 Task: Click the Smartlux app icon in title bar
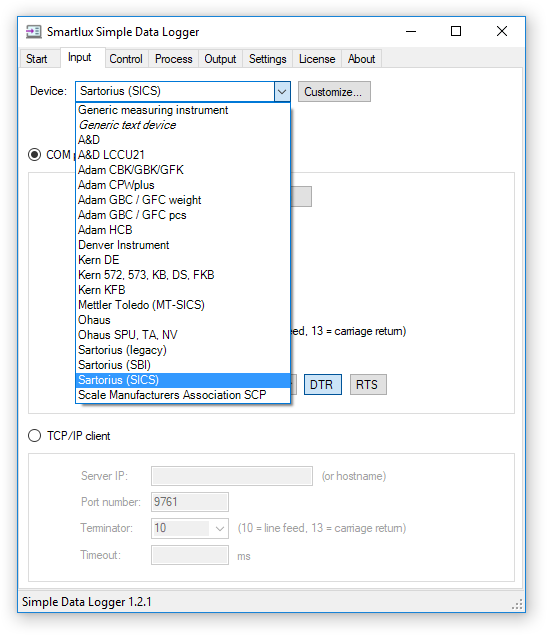34,32
